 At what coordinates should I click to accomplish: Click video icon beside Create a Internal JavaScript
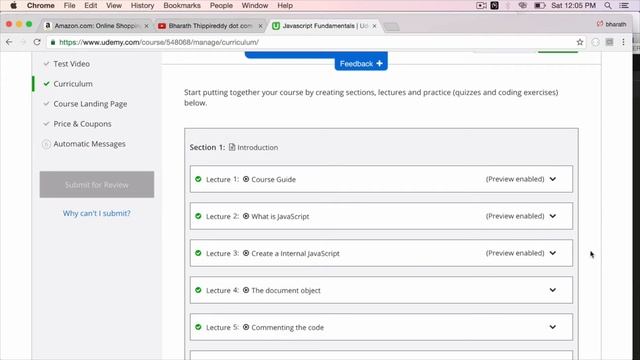[x=246, y=253]
